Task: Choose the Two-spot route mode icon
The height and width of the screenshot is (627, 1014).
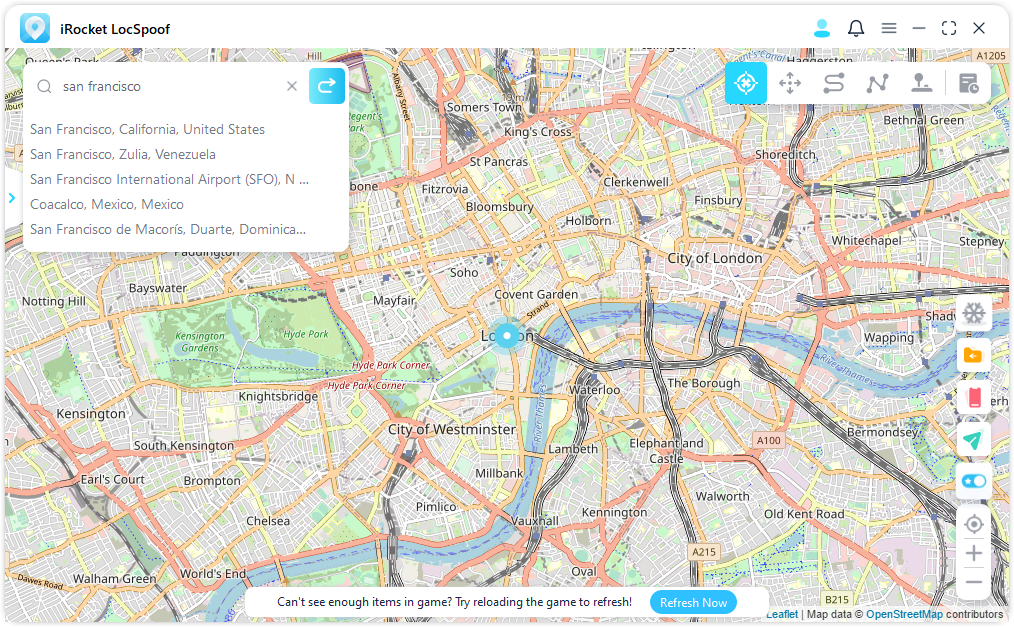Action: tap(834, 84)
